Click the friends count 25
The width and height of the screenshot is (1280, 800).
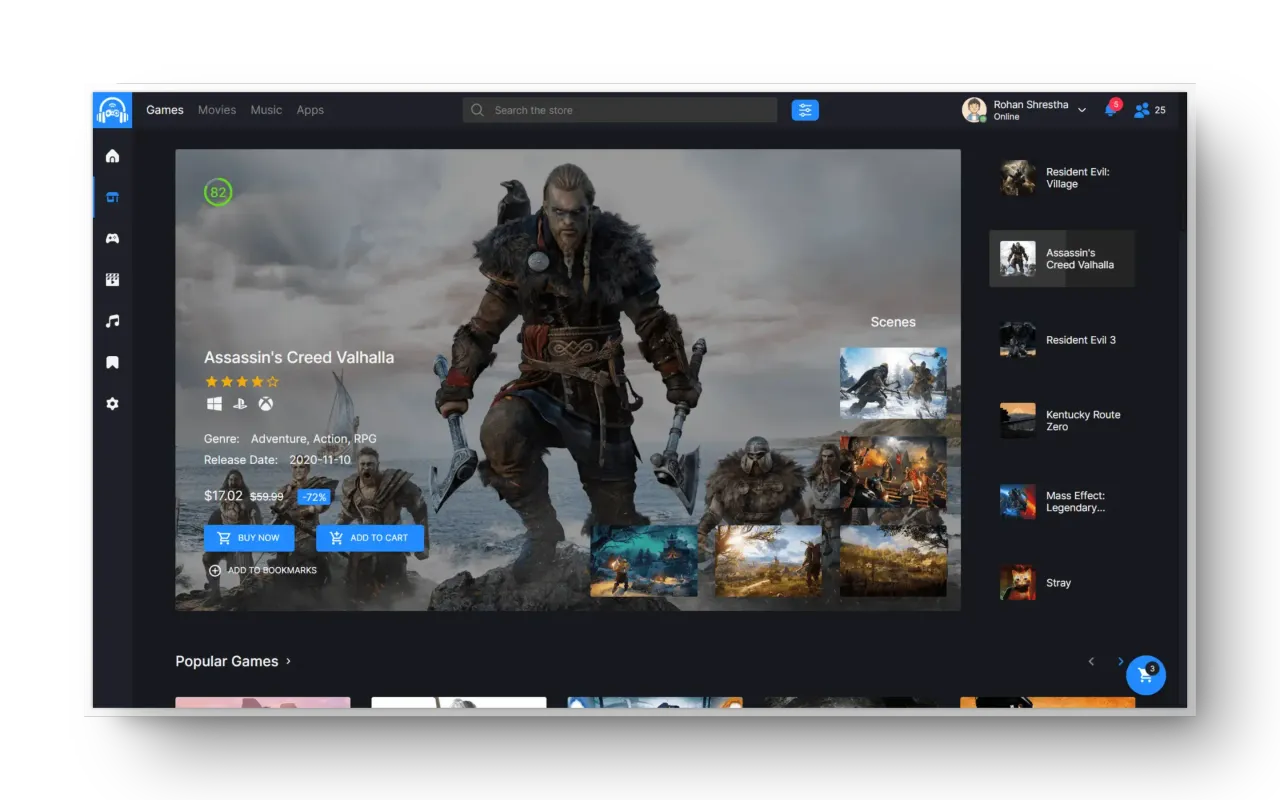(x=1160, y=110)
